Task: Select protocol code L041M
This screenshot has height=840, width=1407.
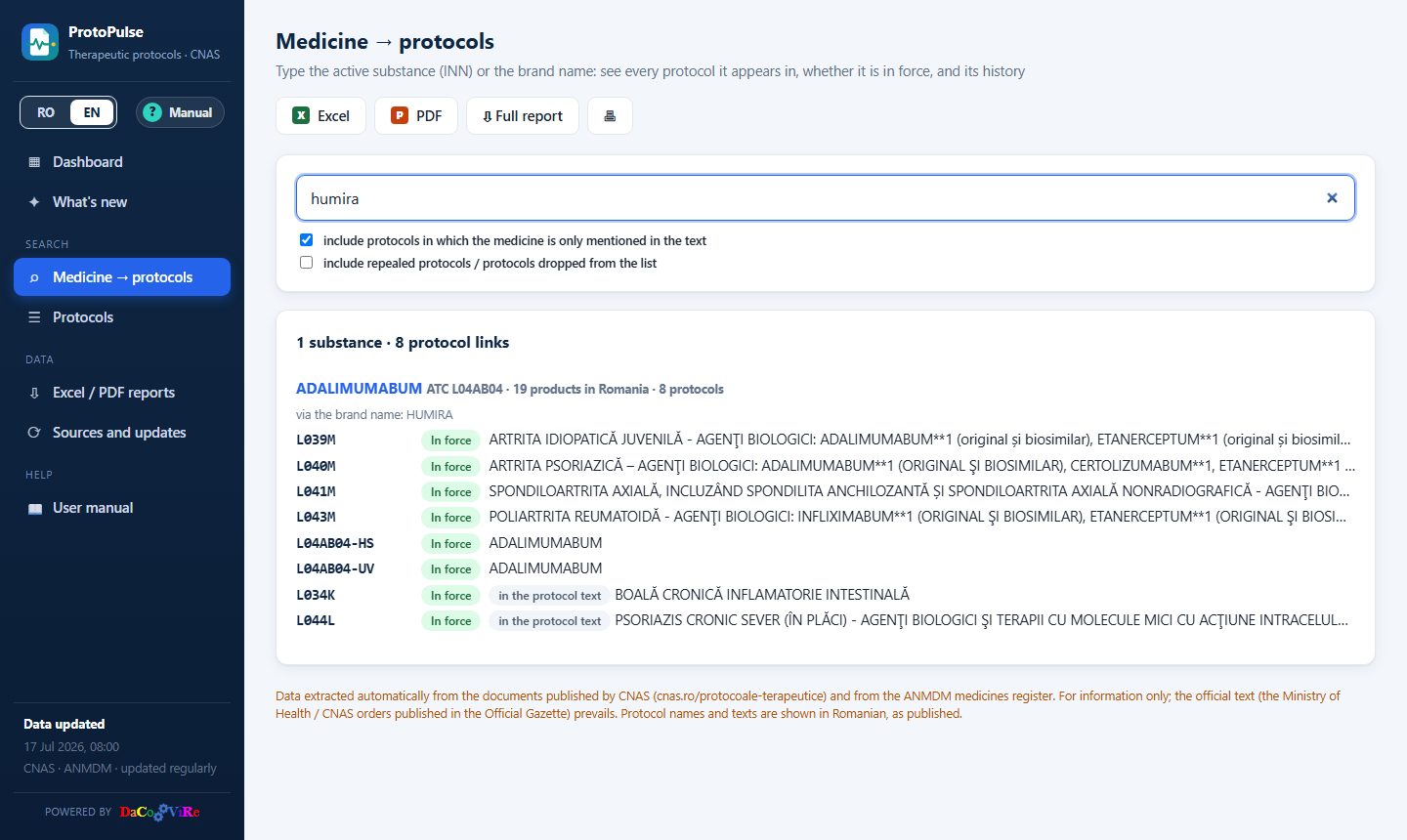Action: (316, 491)
